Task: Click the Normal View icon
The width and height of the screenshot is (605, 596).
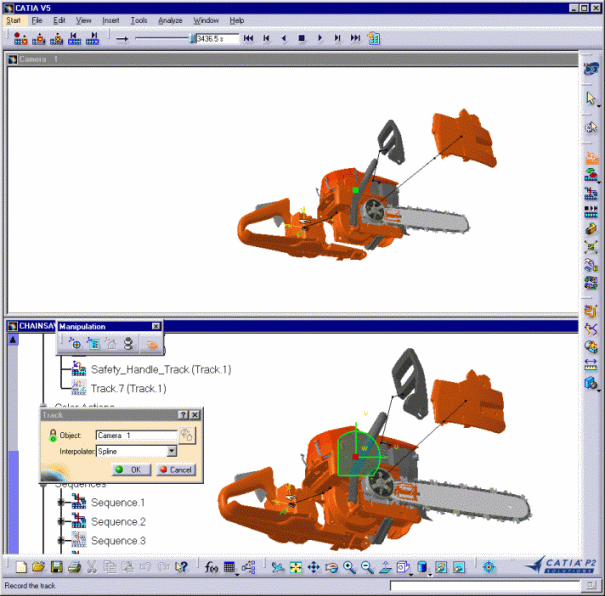Action: [x=385, y=567]
